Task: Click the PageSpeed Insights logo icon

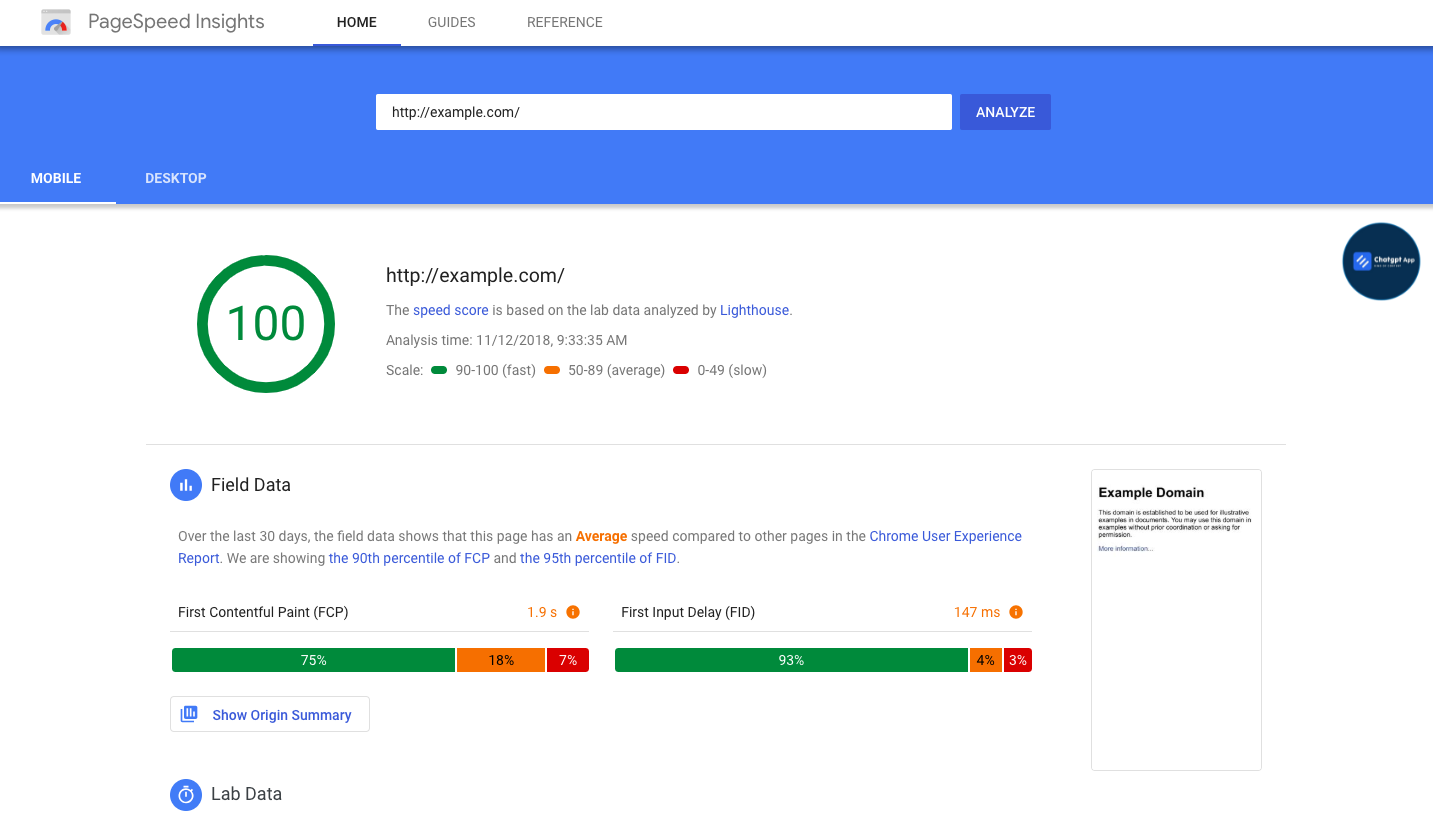Action: tap(56, 22)
